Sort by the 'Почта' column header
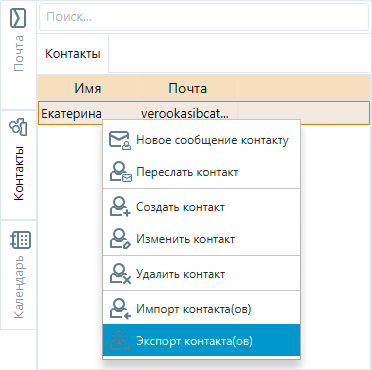Screen dimensions: 372x370 click(187, 88)
